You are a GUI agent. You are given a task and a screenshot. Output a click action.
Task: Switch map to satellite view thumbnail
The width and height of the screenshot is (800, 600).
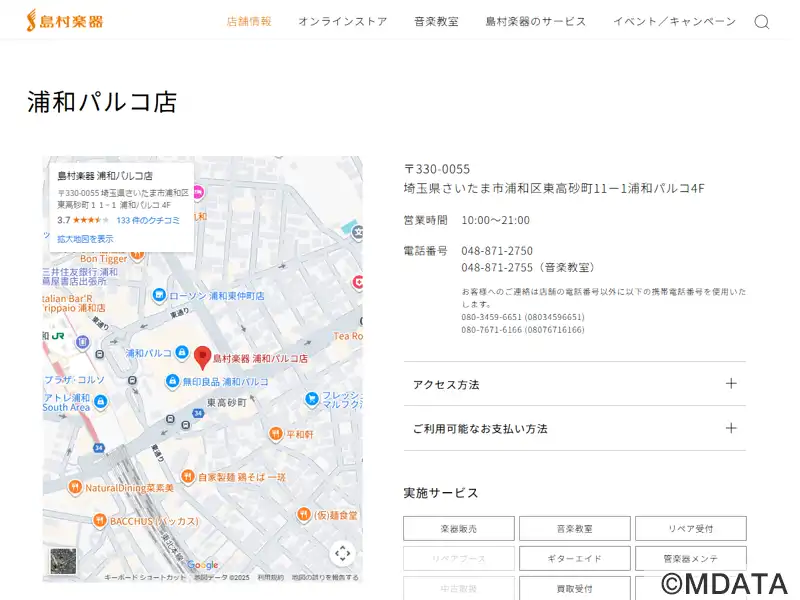[63, 561]
